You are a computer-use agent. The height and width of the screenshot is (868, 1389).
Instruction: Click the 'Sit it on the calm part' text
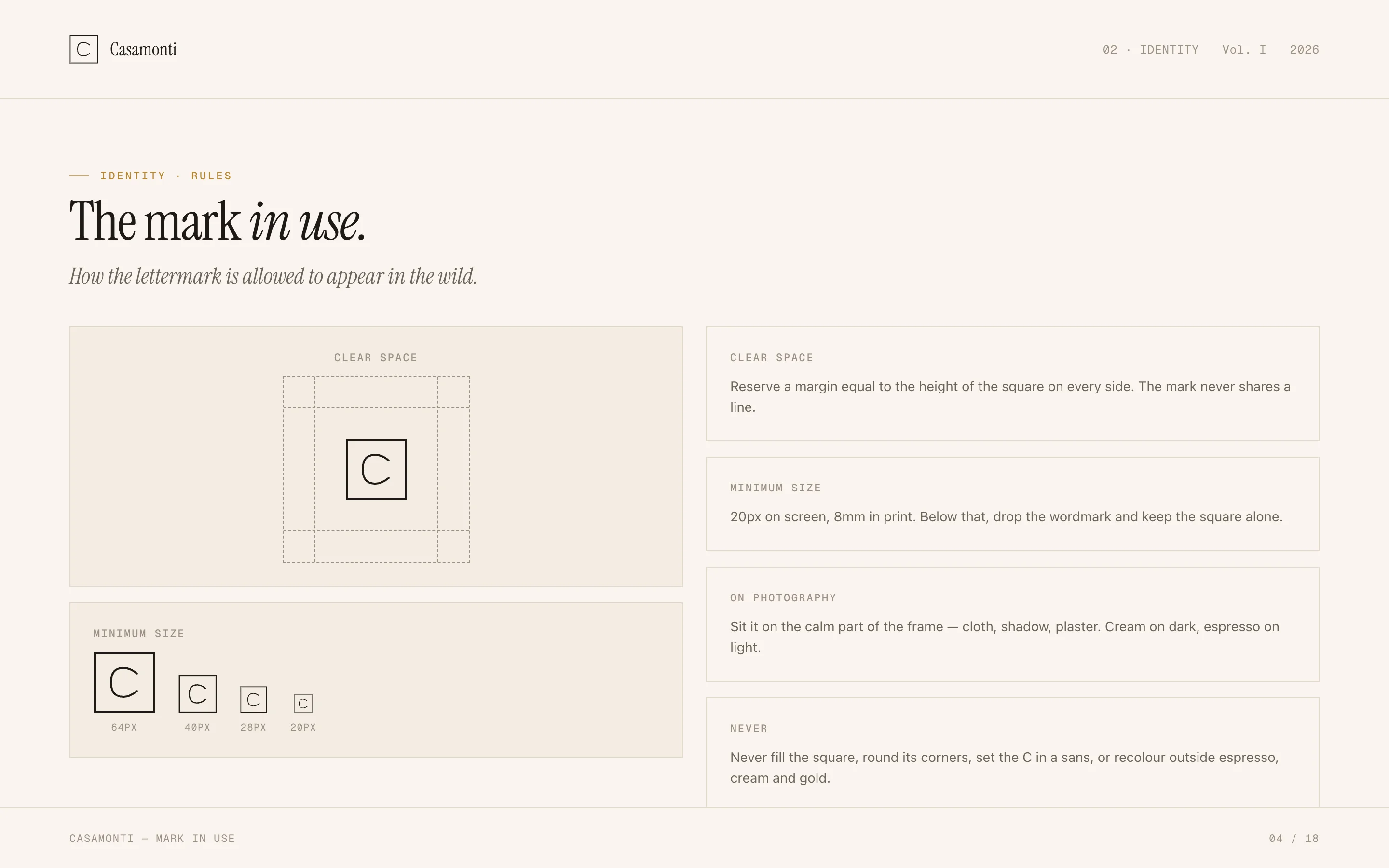coord(1005,637)
